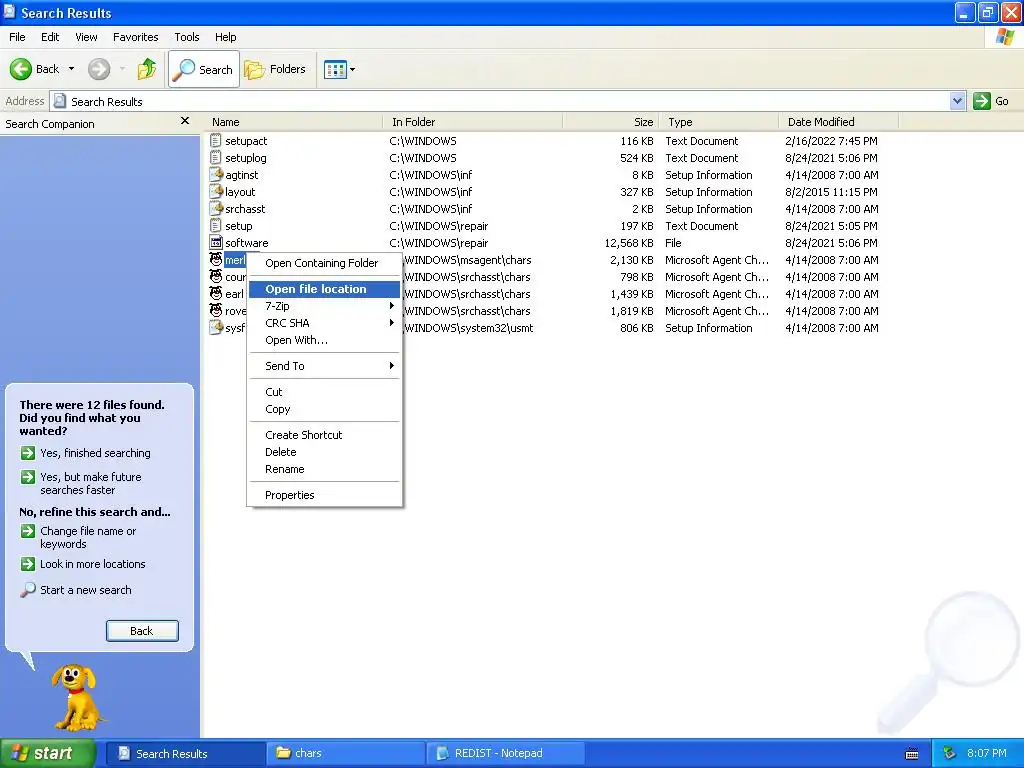Select the srchasst setup information icon

tap(216, 208)
